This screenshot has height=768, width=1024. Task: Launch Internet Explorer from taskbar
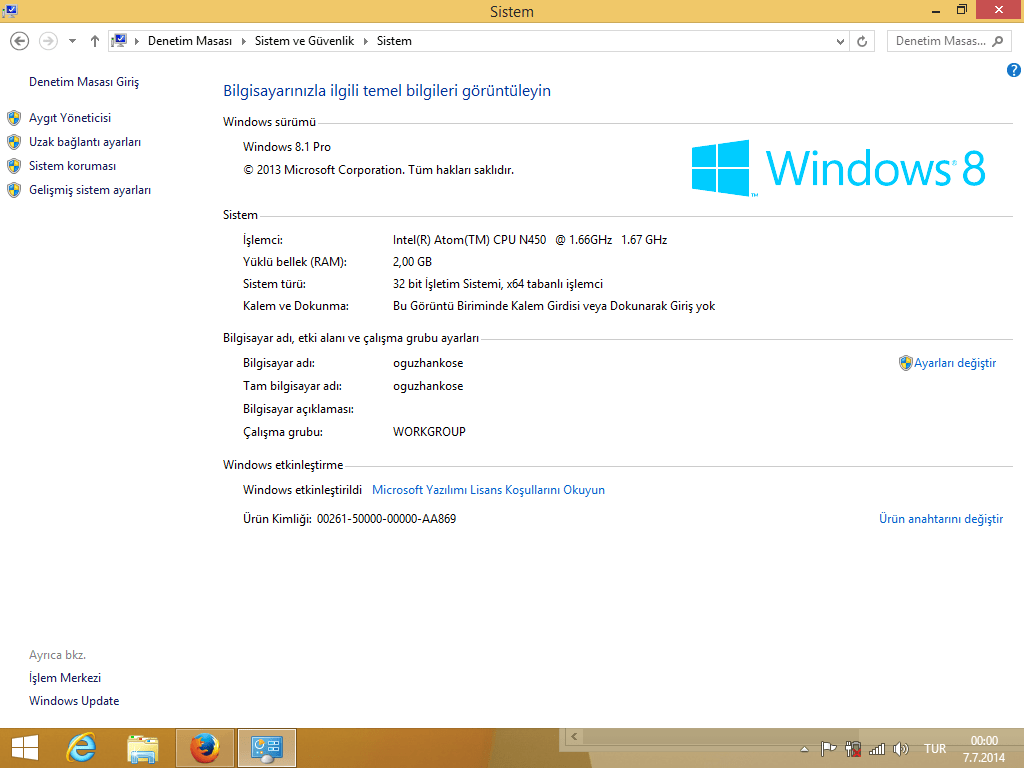pyautogui.click(x=82, y=748)
